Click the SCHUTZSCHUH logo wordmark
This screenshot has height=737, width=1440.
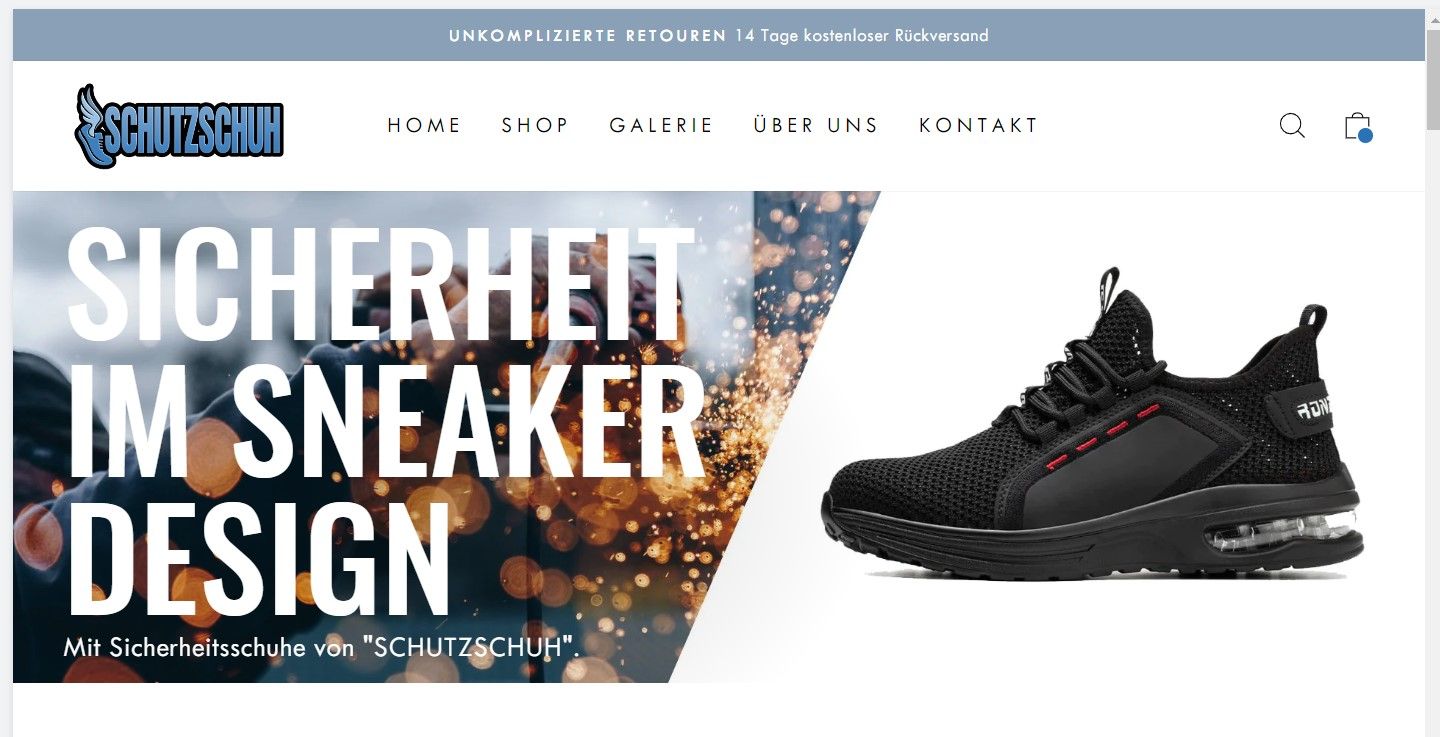(x=195, y=130)
